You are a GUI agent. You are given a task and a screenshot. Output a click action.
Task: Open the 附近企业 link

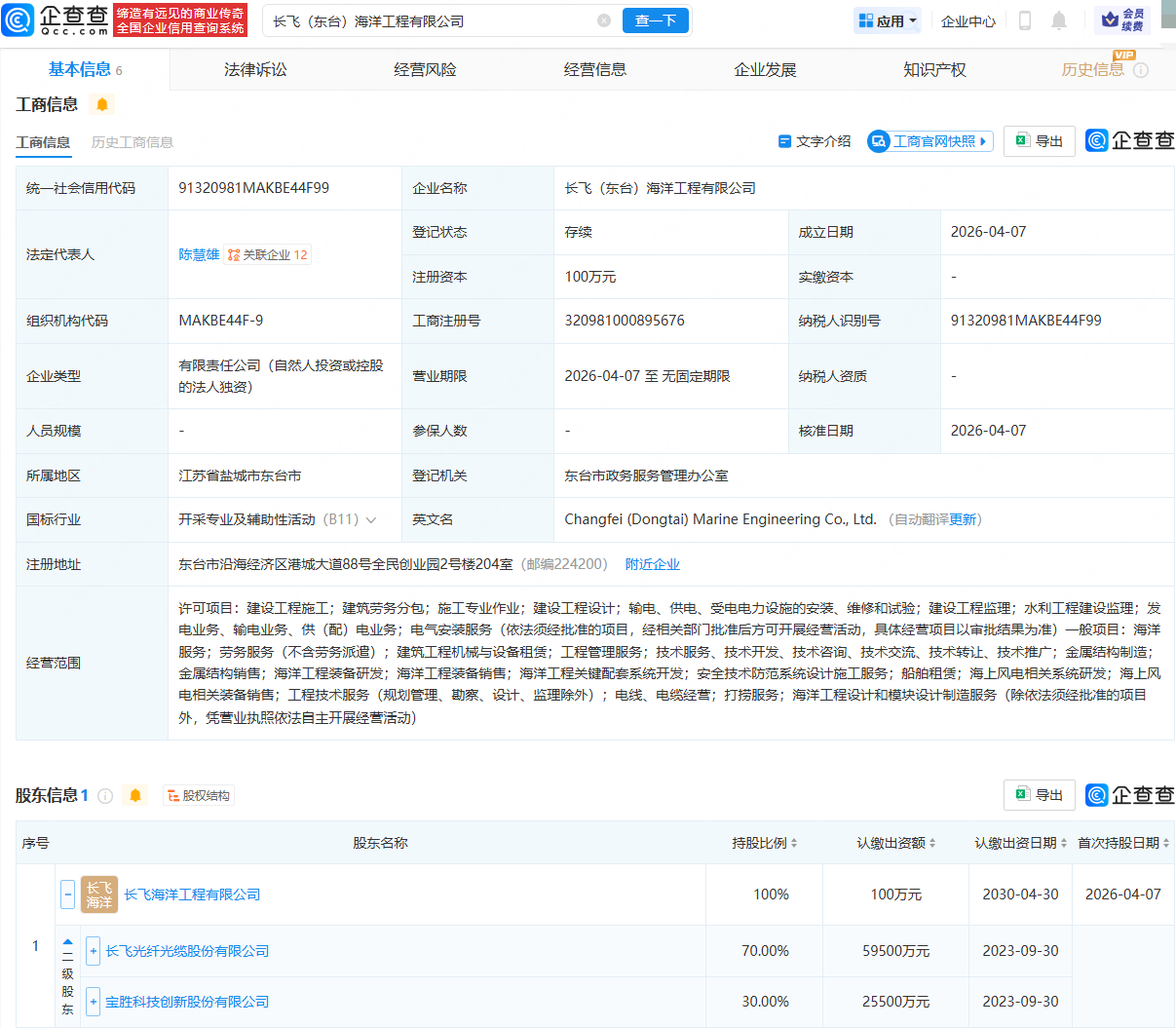pyautogui.click(x=652, y=564)
